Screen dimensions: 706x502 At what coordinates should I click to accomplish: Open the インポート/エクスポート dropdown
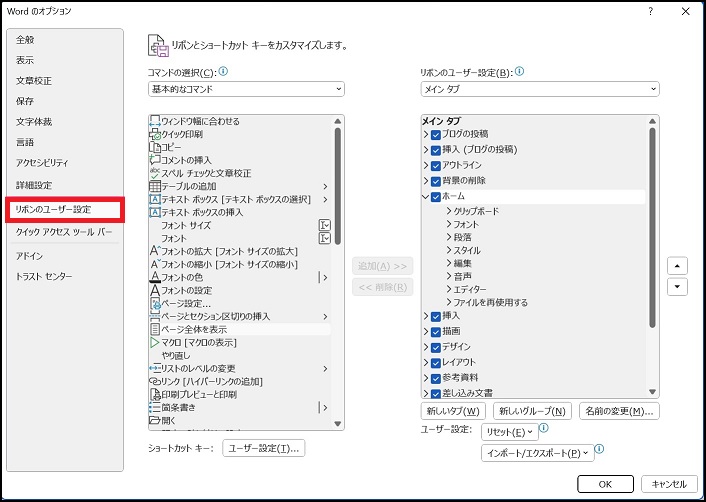[538, 453]
